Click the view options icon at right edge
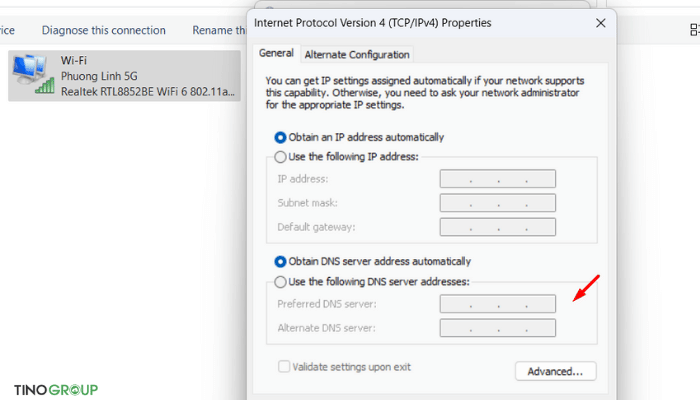 (694, 30)
